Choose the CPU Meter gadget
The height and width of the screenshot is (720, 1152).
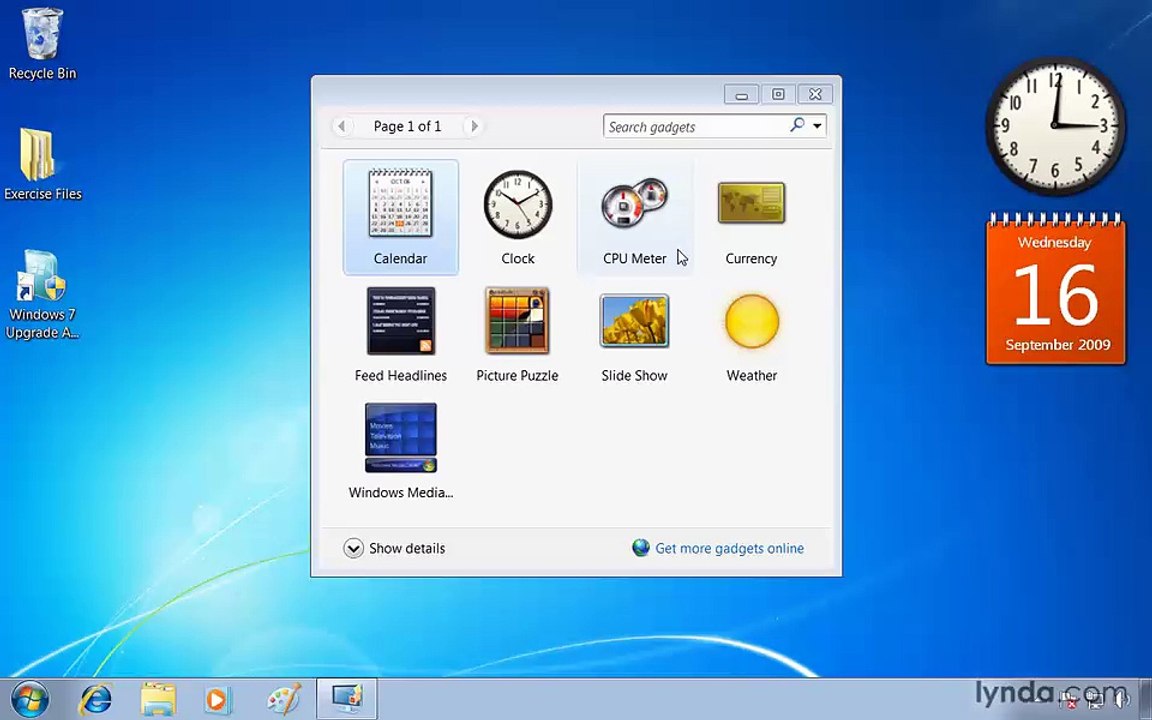click(635, 217)
